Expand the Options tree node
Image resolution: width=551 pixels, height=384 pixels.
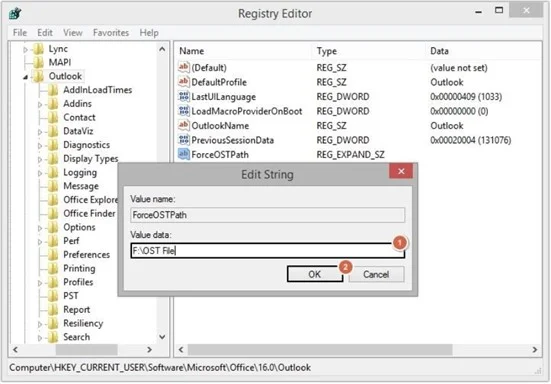(40, 228)
